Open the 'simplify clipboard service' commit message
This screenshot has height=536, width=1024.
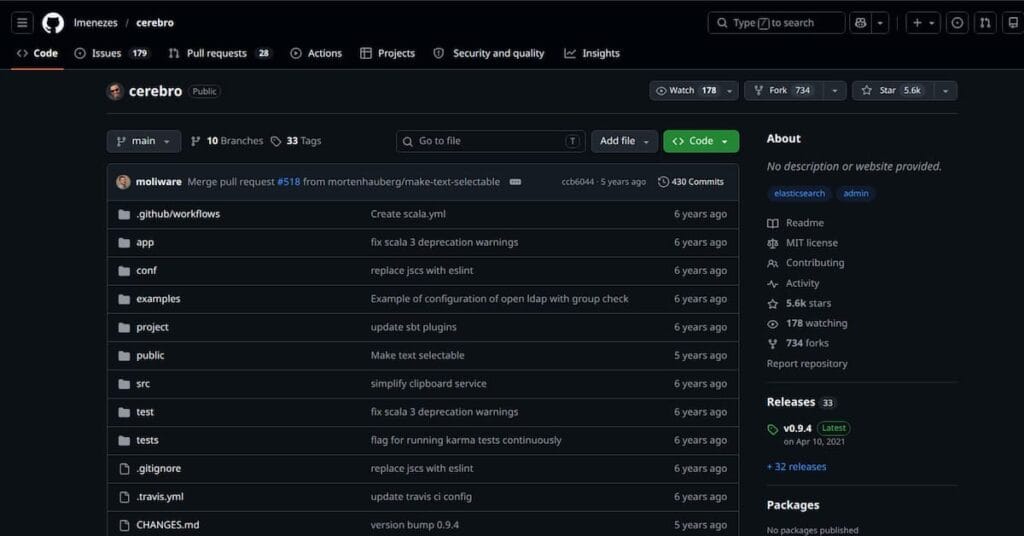[428, 384]
